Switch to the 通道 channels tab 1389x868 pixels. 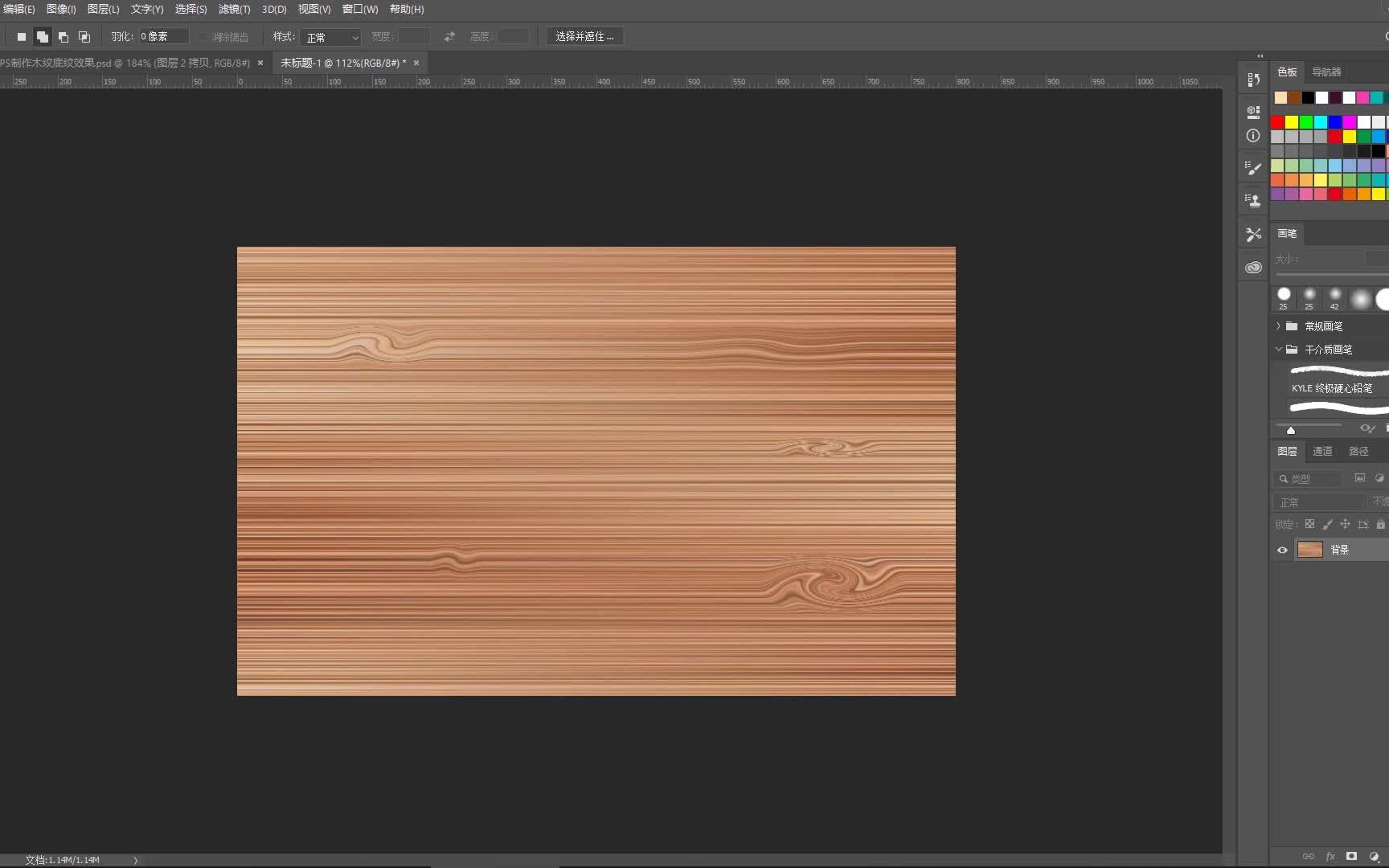1322,452
